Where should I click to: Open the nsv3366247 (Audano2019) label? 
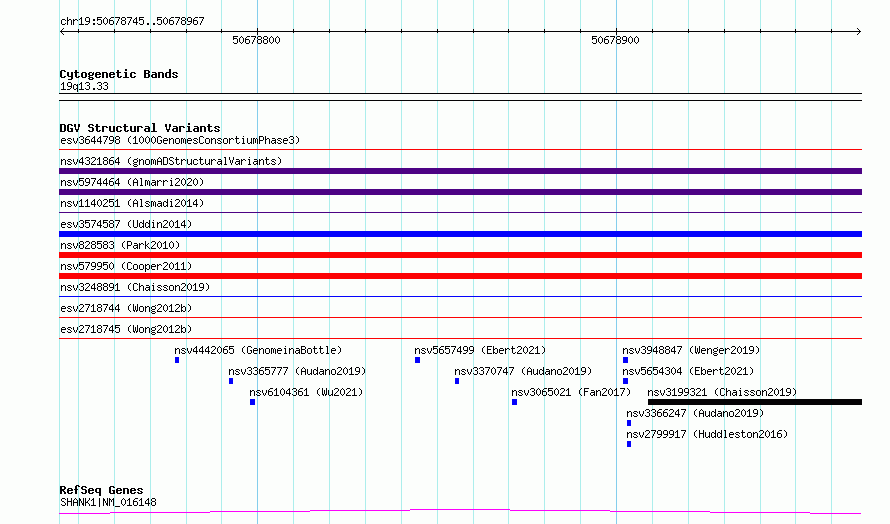695,413
